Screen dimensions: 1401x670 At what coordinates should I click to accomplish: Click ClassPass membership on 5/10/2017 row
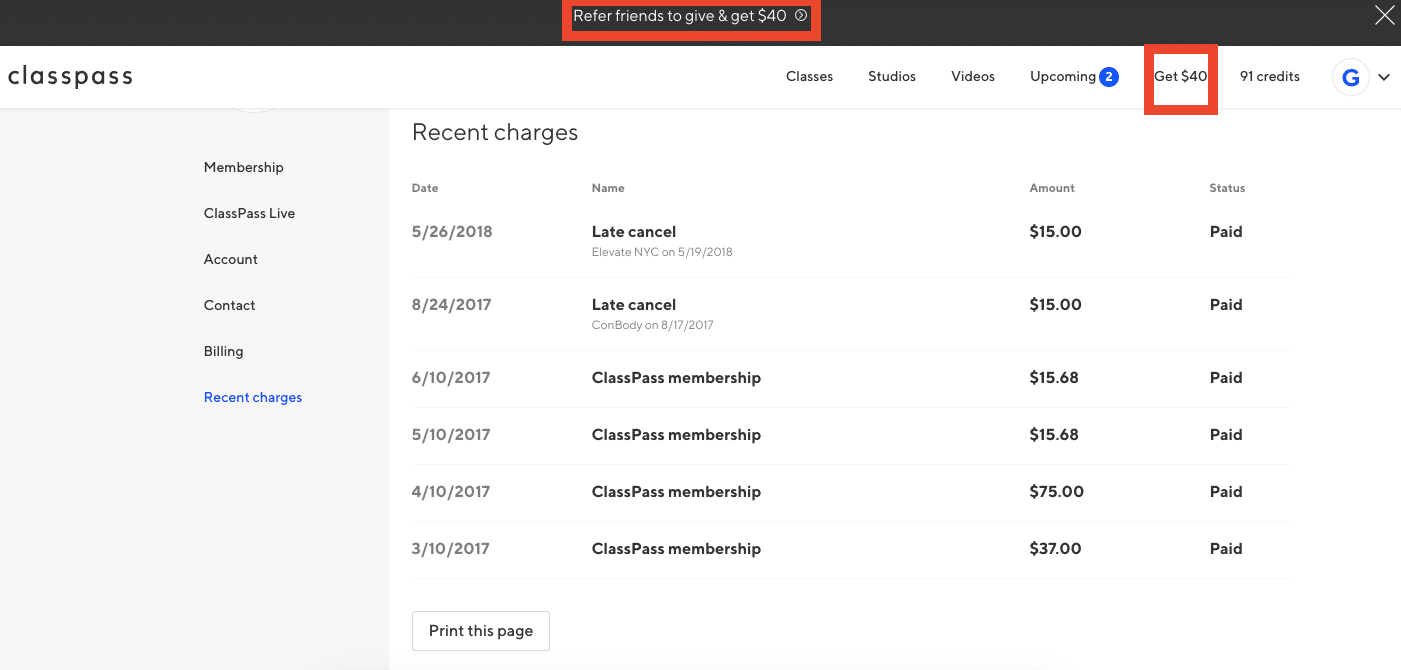pos(676,435)
